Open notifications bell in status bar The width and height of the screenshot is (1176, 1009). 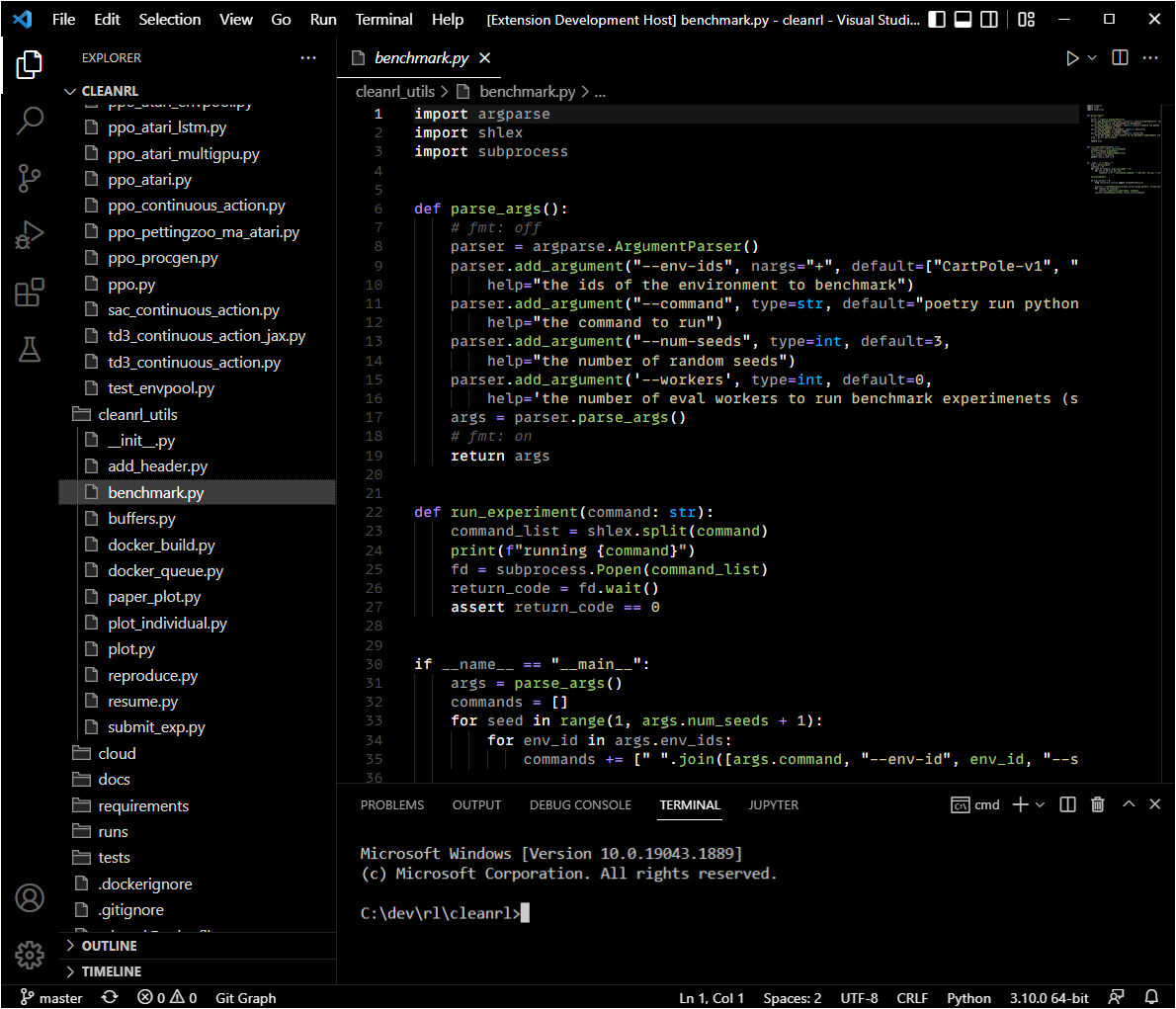click(x=1151, y=998)
